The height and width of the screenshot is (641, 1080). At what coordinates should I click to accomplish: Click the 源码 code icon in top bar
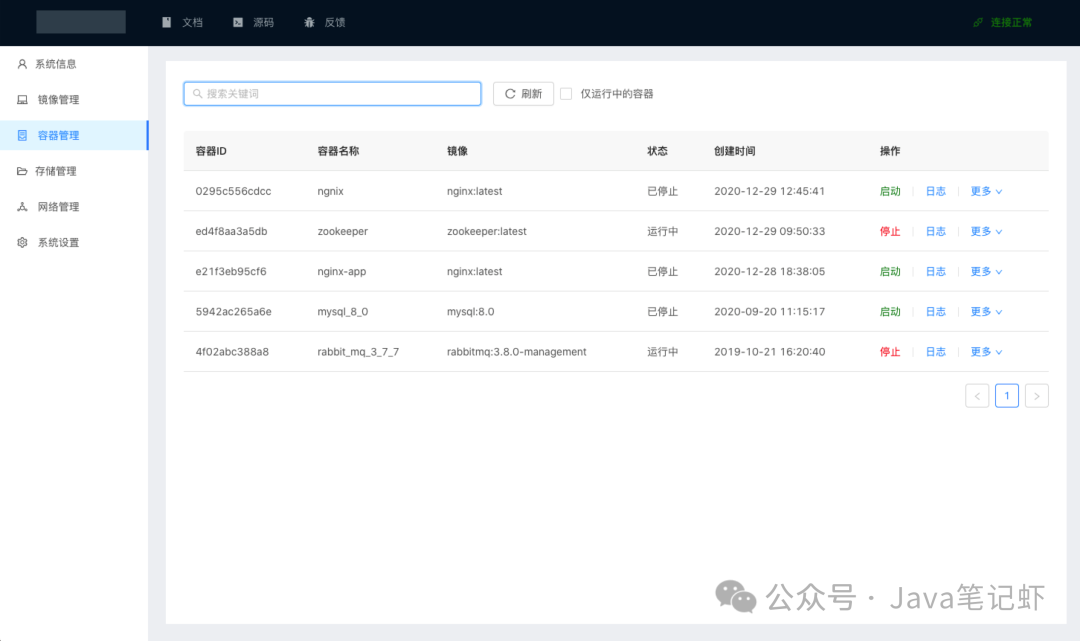click(x=238, y=22)
